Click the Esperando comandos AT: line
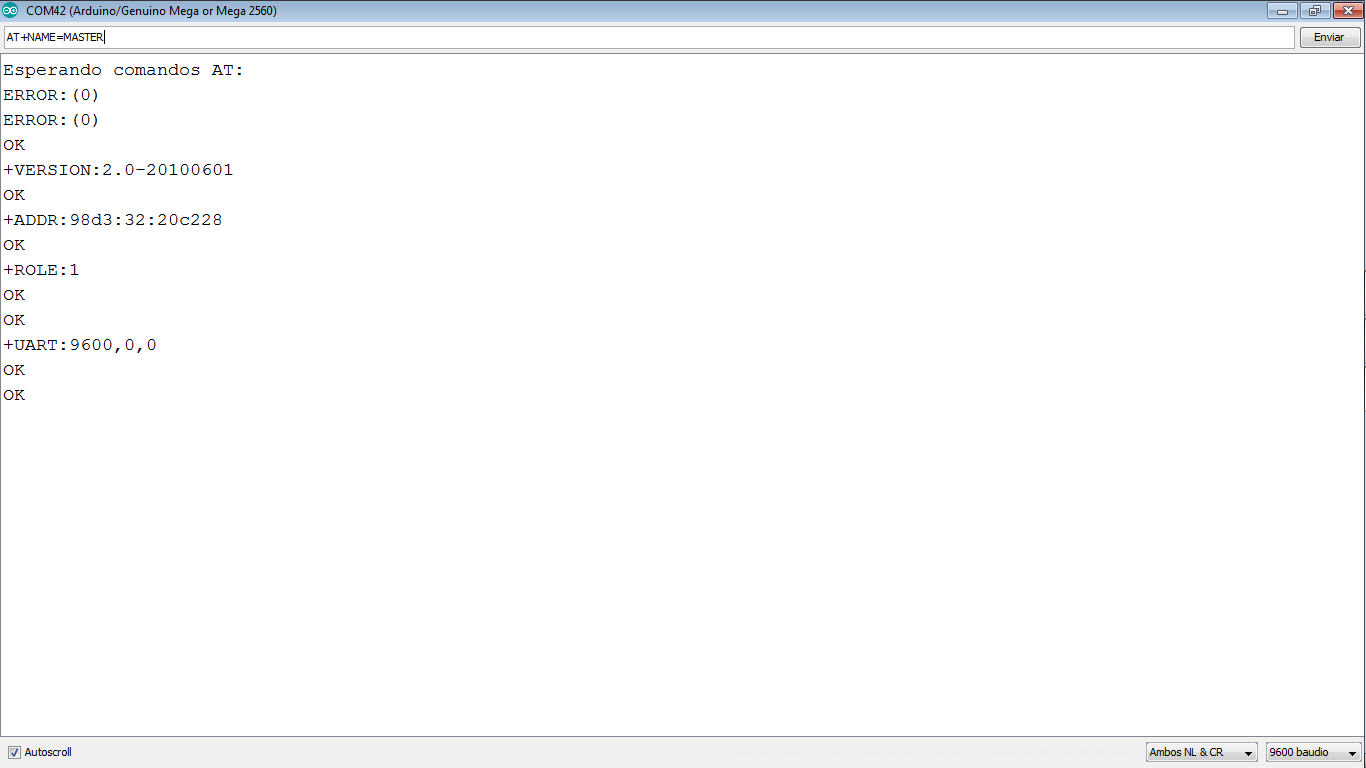1366x768 pixels. (123, 70)
